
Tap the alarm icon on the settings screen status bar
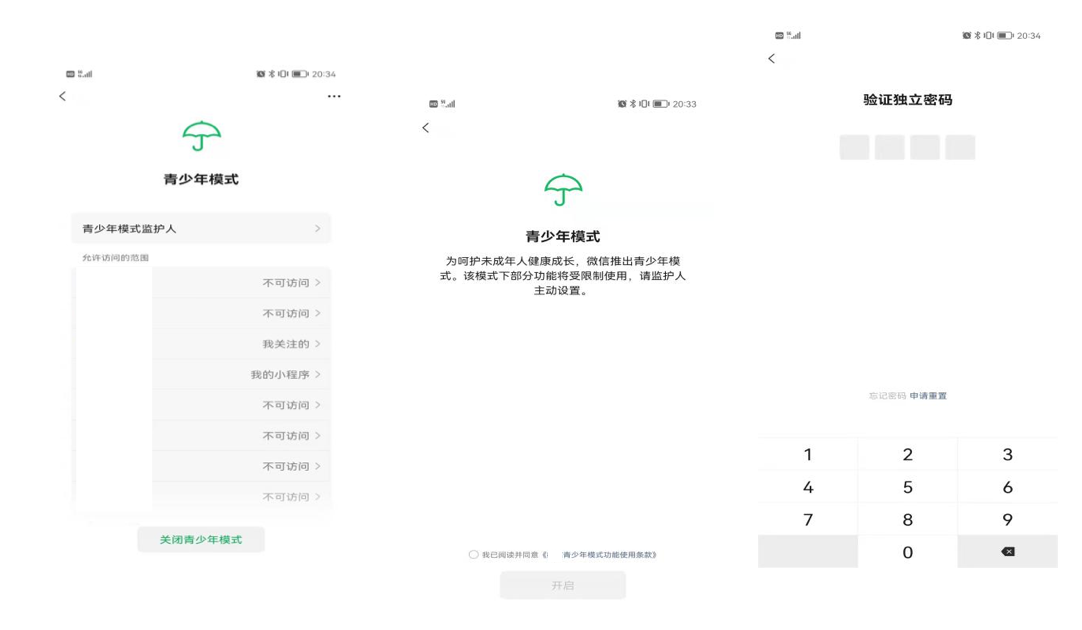click(x=261, y=74)
